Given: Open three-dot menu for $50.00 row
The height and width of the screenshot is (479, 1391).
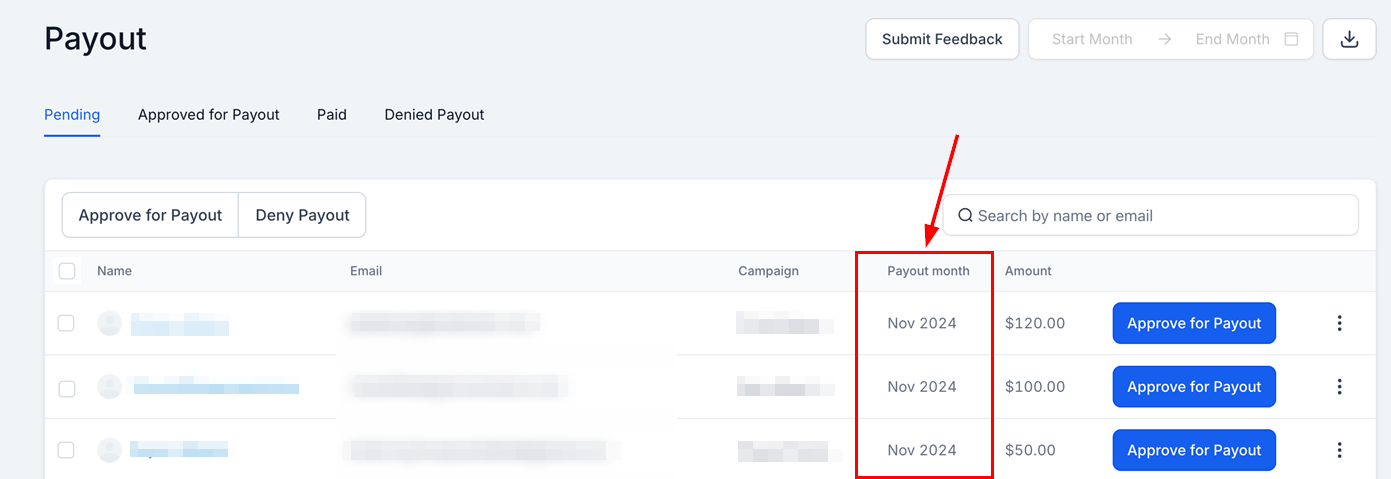Looking at the screenshot, I should [1339, 450].
